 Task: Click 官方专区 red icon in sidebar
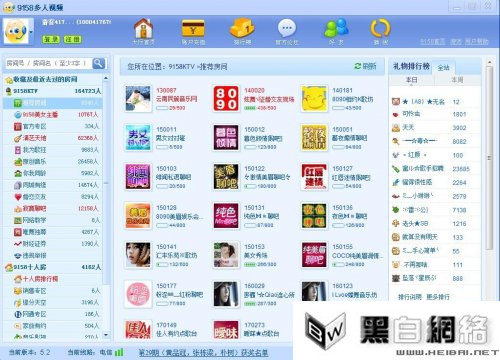click(18, 126)
